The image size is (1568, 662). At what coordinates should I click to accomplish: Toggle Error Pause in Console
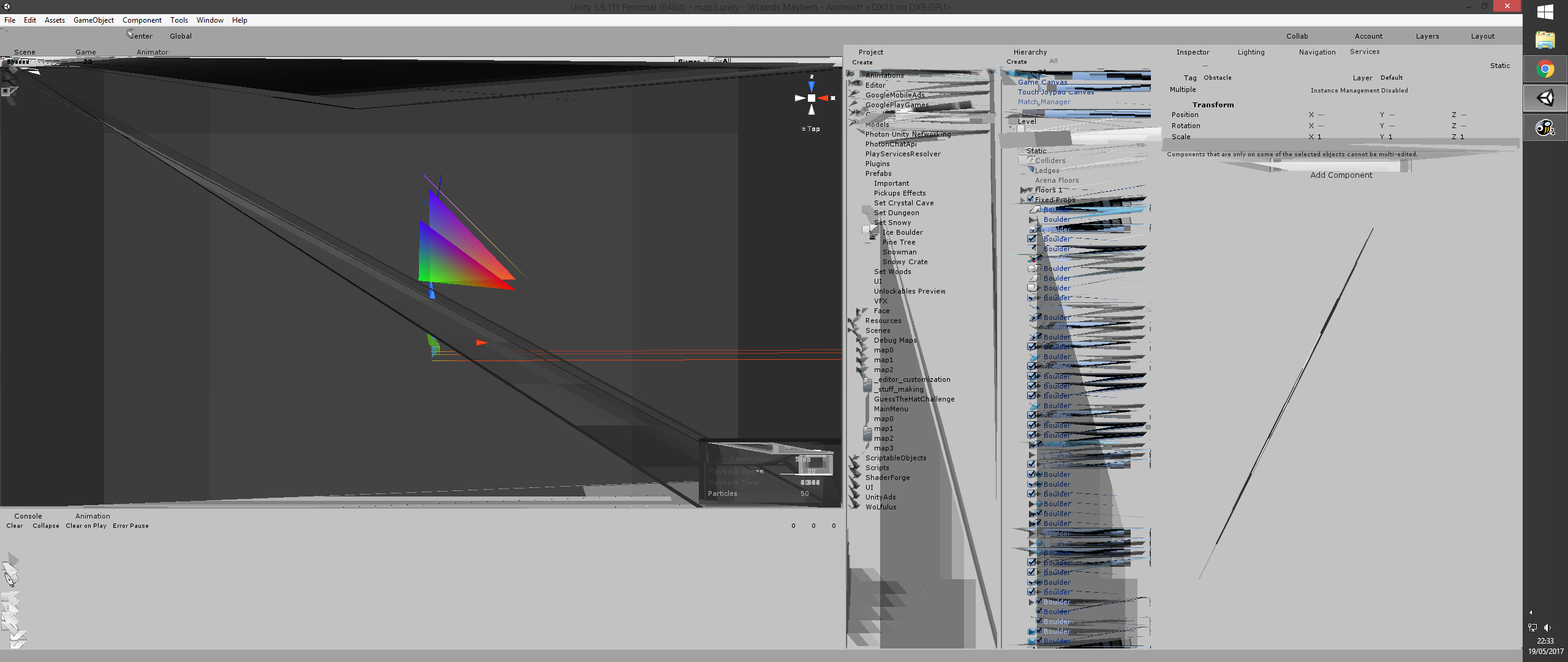(x=130, y=526)
